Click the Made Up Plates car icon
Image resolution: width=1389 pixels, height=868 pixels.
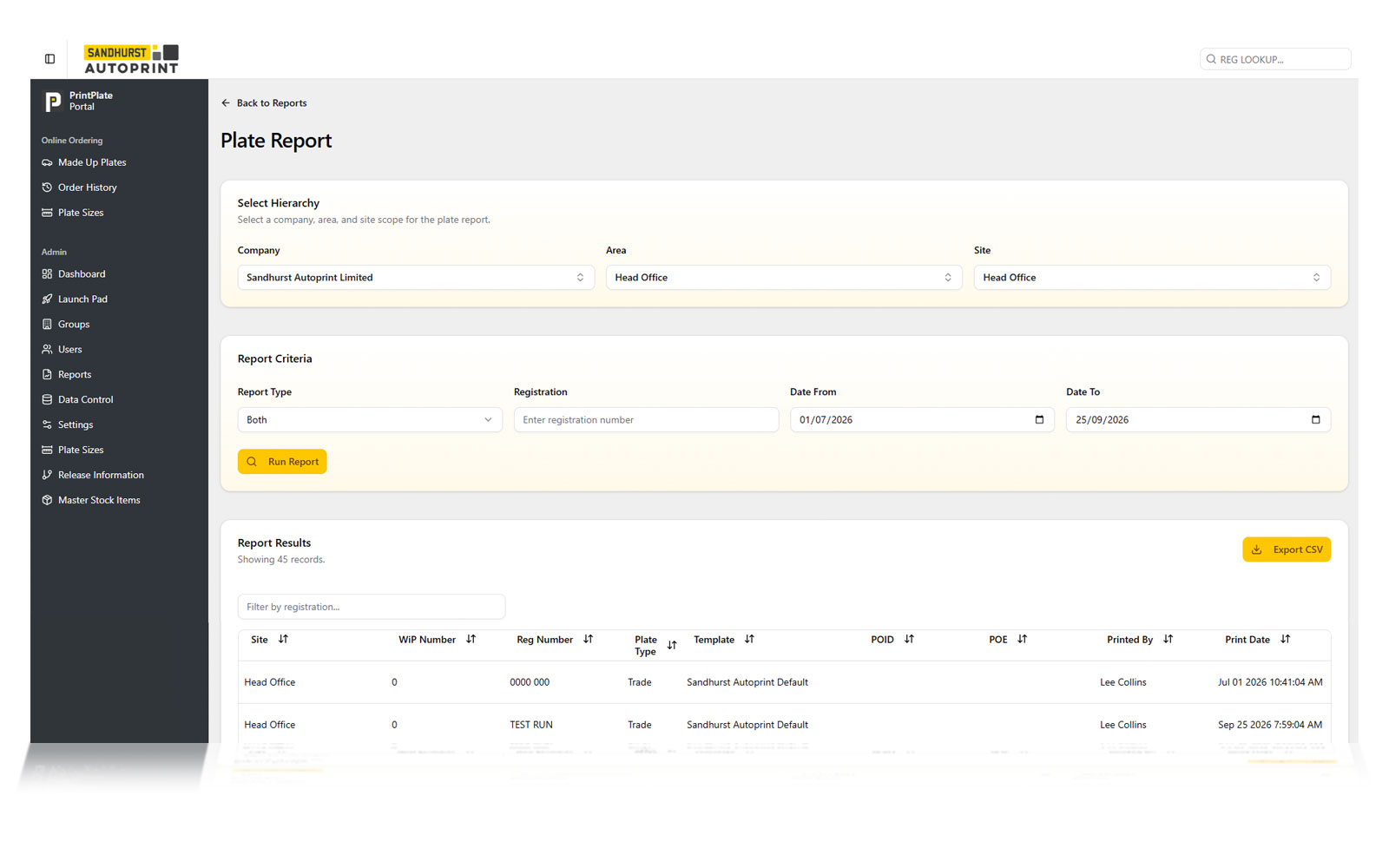(x=47, y=162)
